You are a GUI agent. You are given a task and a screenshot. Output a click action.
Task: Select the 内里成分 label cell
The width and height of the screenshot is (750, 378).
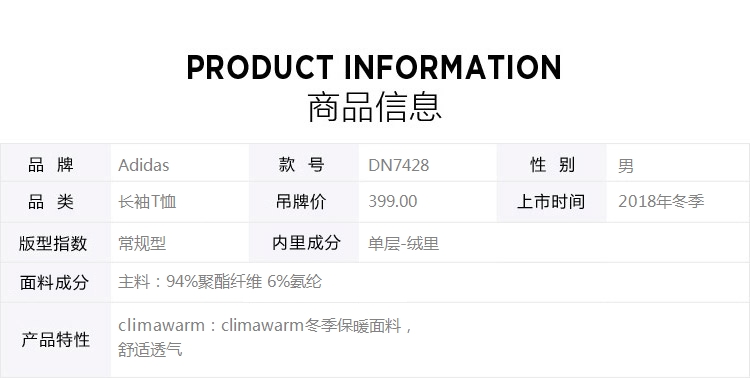304,243
